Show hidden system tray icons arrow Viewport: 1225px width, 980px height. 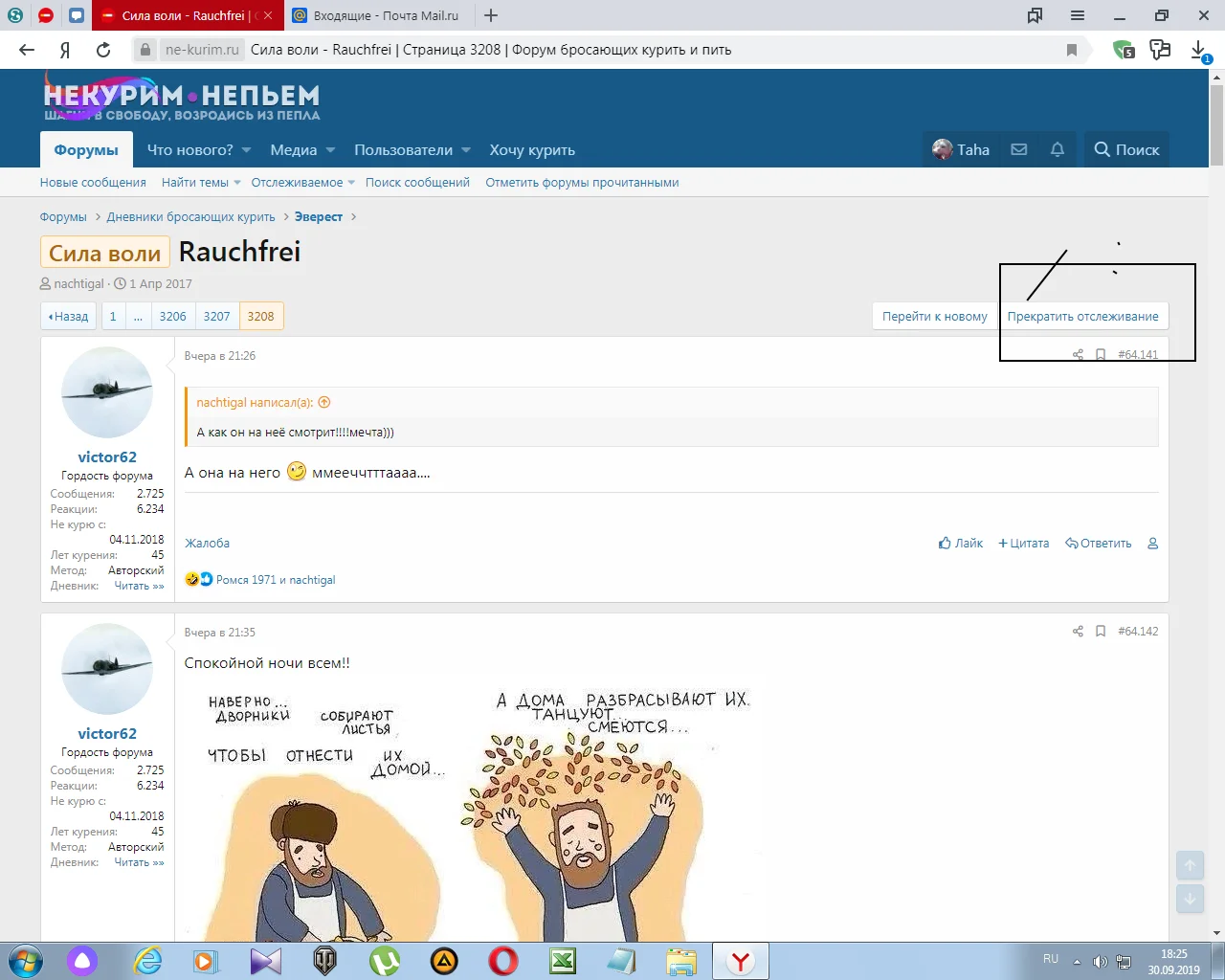click(x=1077, y=962)
